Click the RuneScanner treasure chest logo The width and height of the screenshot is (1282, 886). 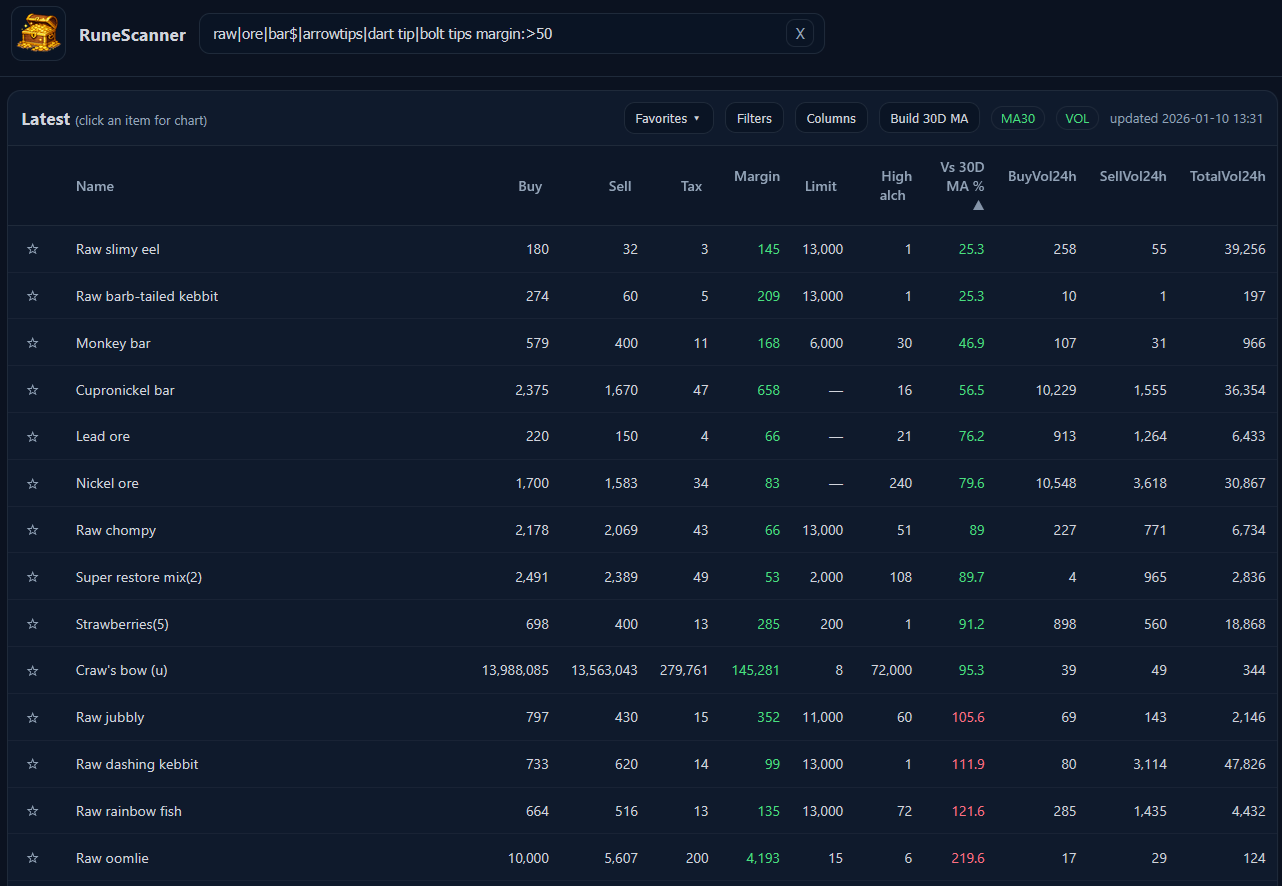(x=38, y=34)
